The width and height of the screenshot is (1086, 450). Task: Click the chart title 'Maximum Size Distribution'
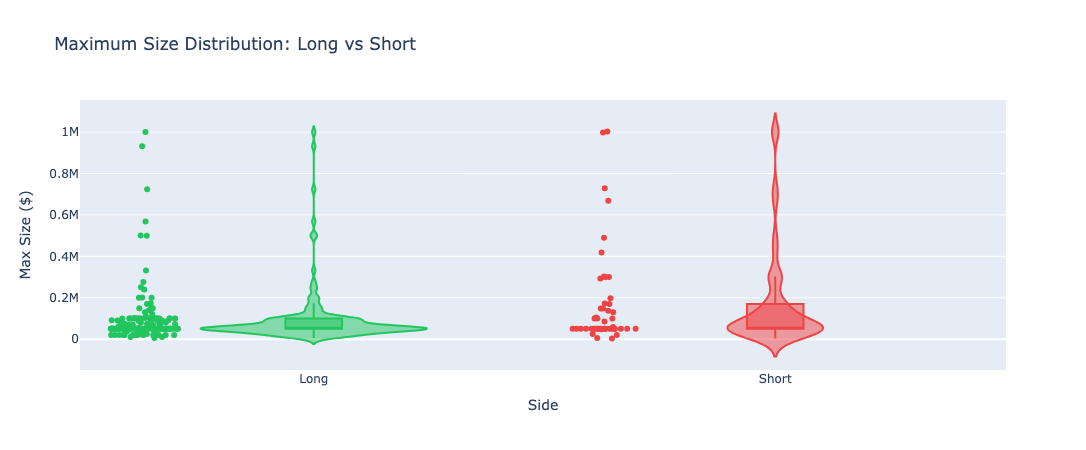tap(173, 44)
